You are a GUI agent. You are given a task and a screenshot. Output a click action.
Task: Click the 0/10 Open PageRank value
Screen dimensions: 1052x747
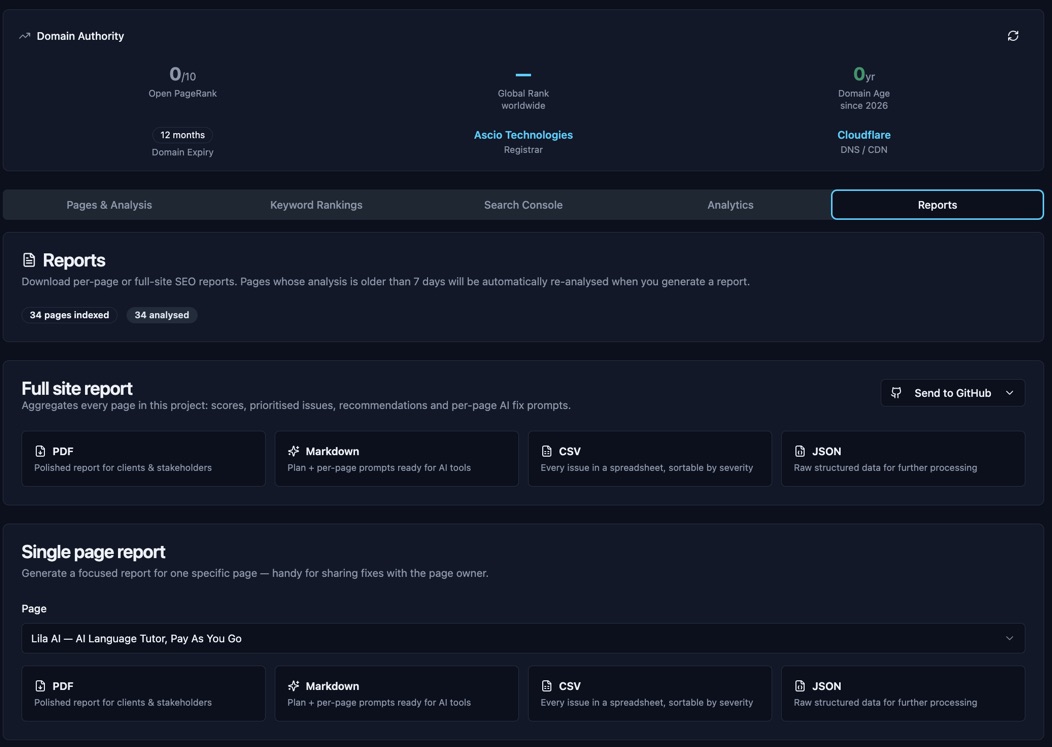coord(182,74)
